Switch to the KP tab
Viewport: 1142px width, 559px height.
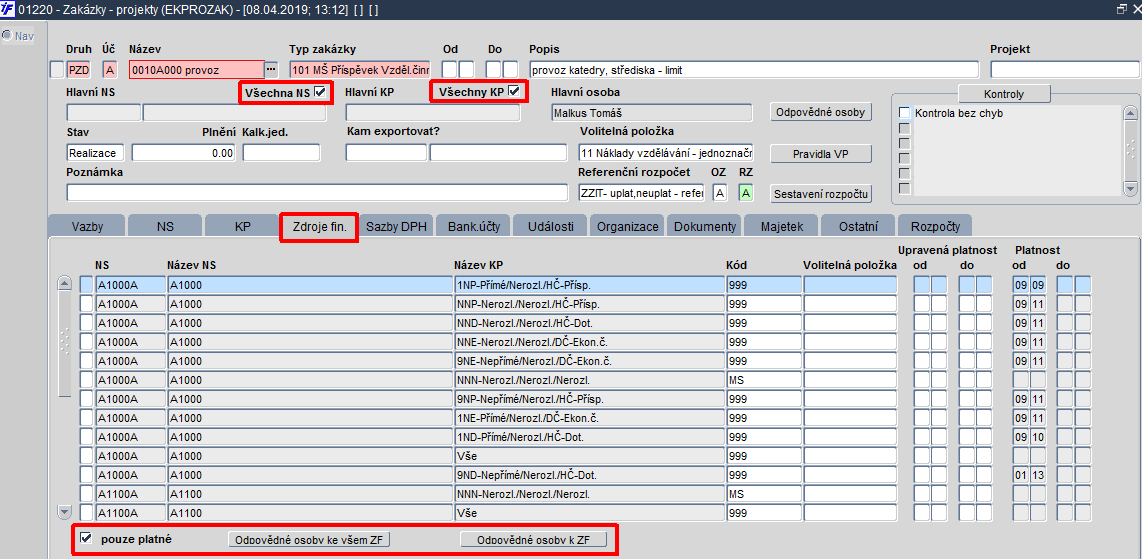tap(242, 226)
